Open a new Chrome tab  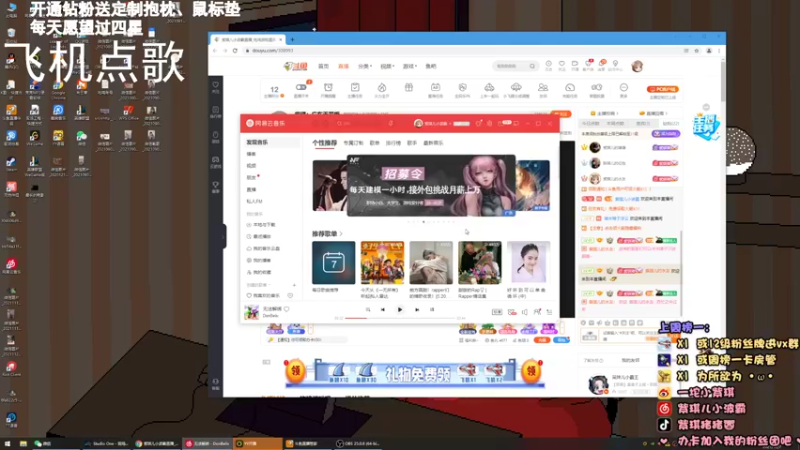[292, 39]
